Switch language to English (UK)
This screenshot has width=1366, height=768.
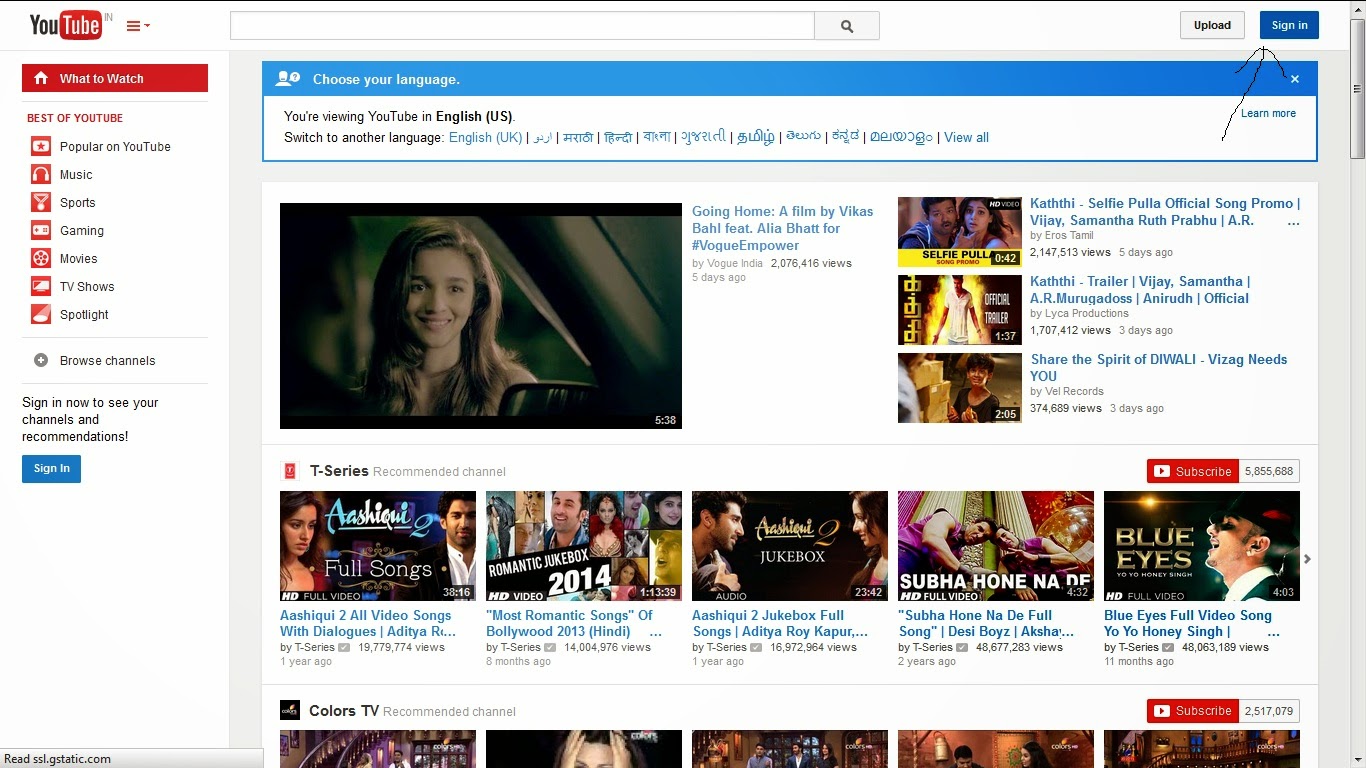pos(485,137)
